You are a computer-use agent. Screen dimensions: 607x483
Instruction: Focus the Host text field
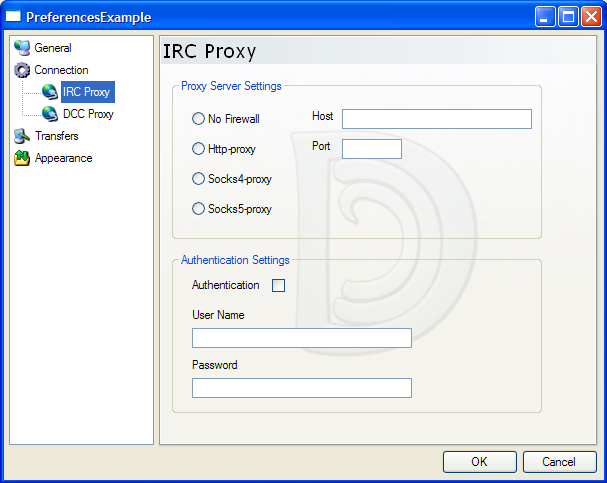[x=436, y=119]
